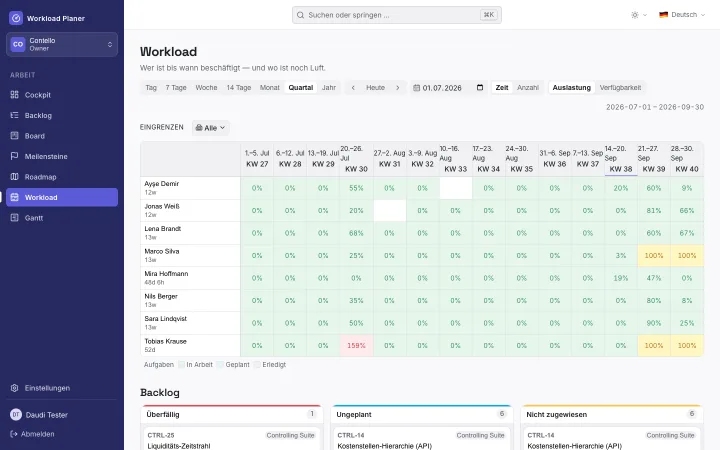Click Jonas Weiß's 81% KW 39 cell
Screen dimensions: 720x450
pos(654,211)
